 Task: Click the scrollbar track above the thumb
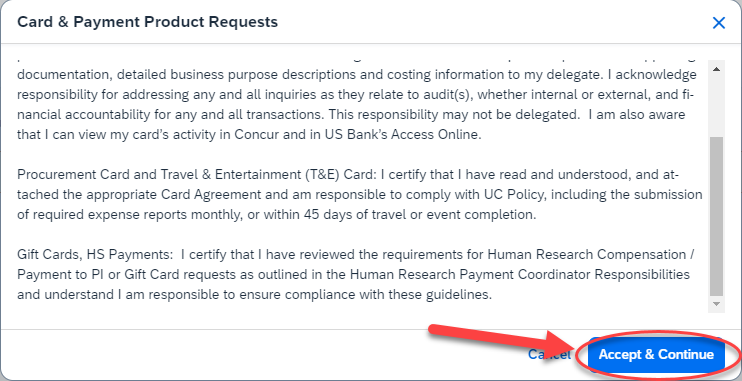click(x=716, y=105)
